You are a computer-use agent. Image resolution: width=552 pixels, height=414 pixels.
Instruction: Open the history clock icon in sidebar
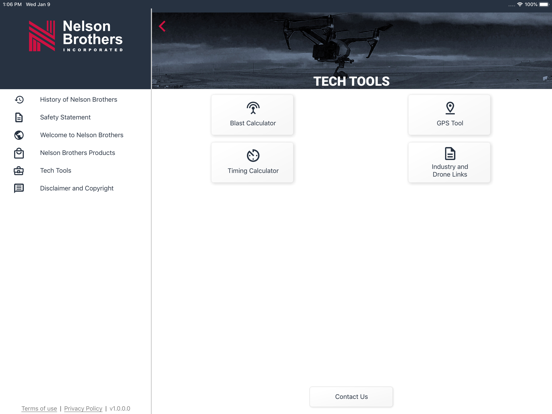coord(19,100)
